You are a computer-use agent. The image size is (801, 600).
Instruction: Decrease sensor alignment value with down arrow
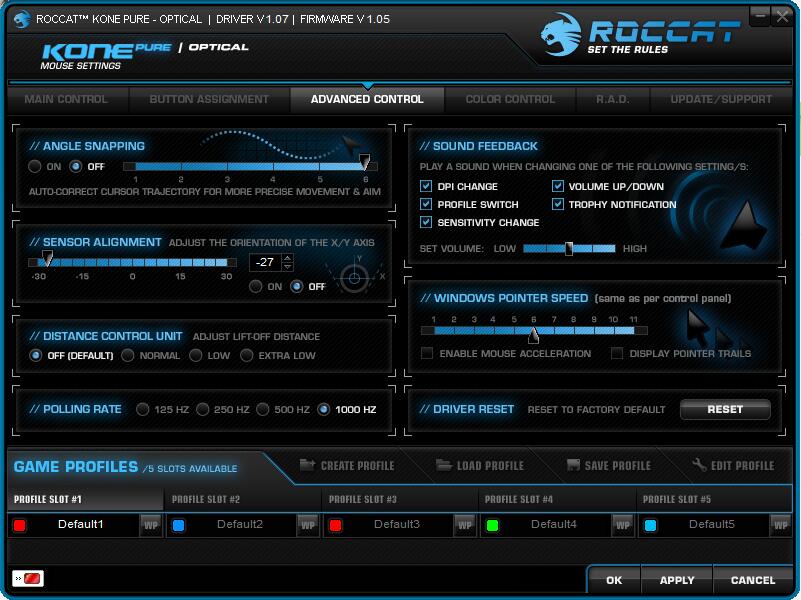pos(288,267)
